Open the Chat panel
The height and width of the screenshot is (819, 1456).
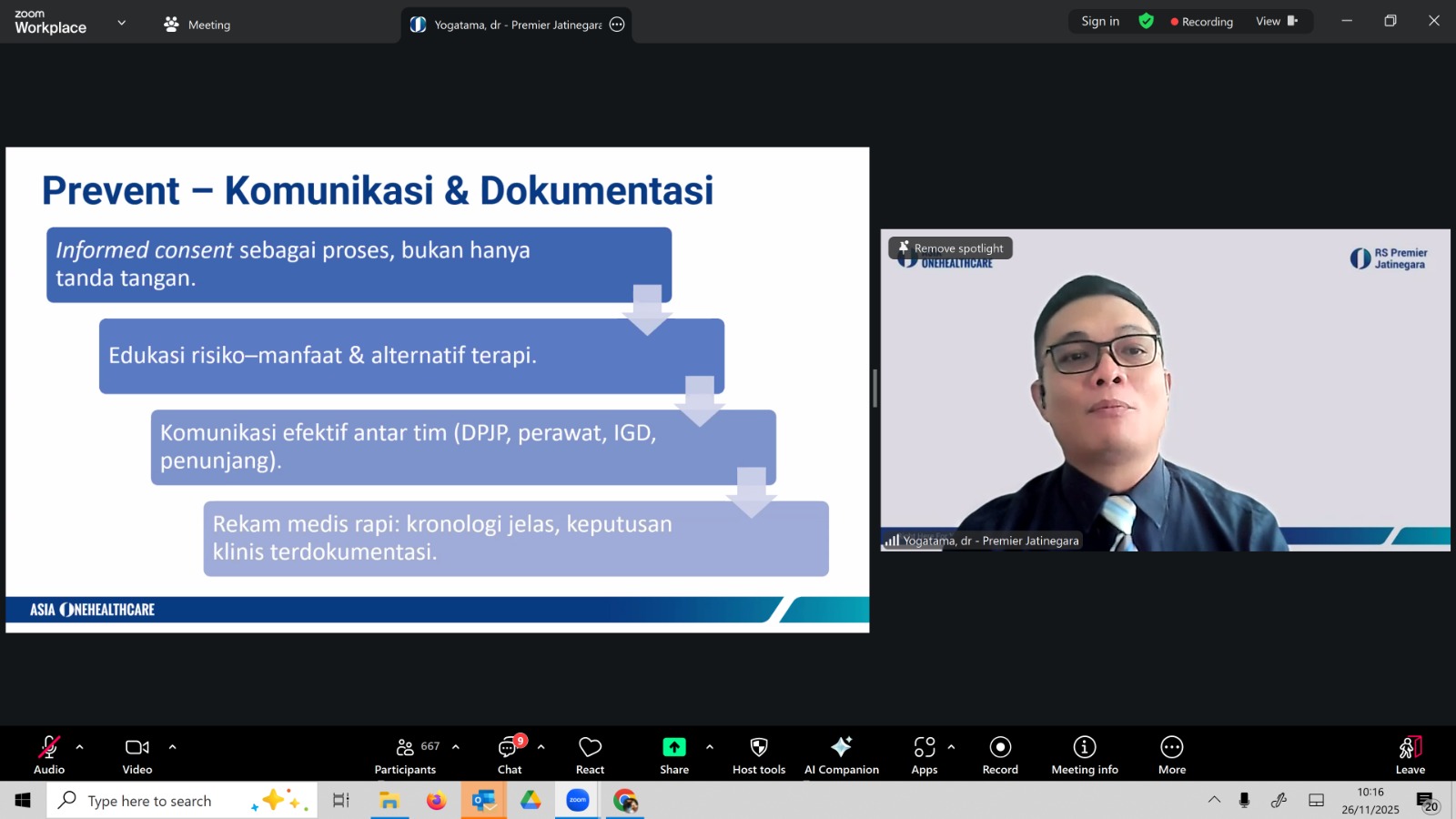[509, 755]
